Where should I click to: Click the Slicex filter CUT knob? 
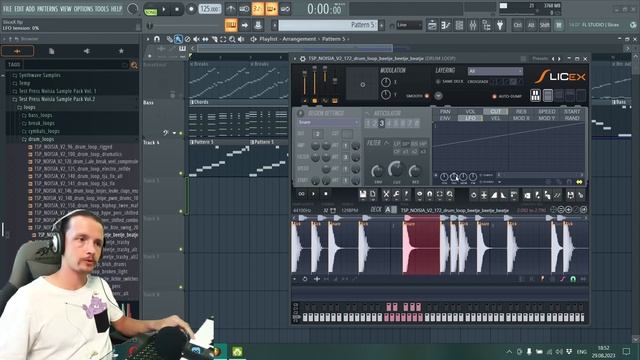tap(396, 169)
